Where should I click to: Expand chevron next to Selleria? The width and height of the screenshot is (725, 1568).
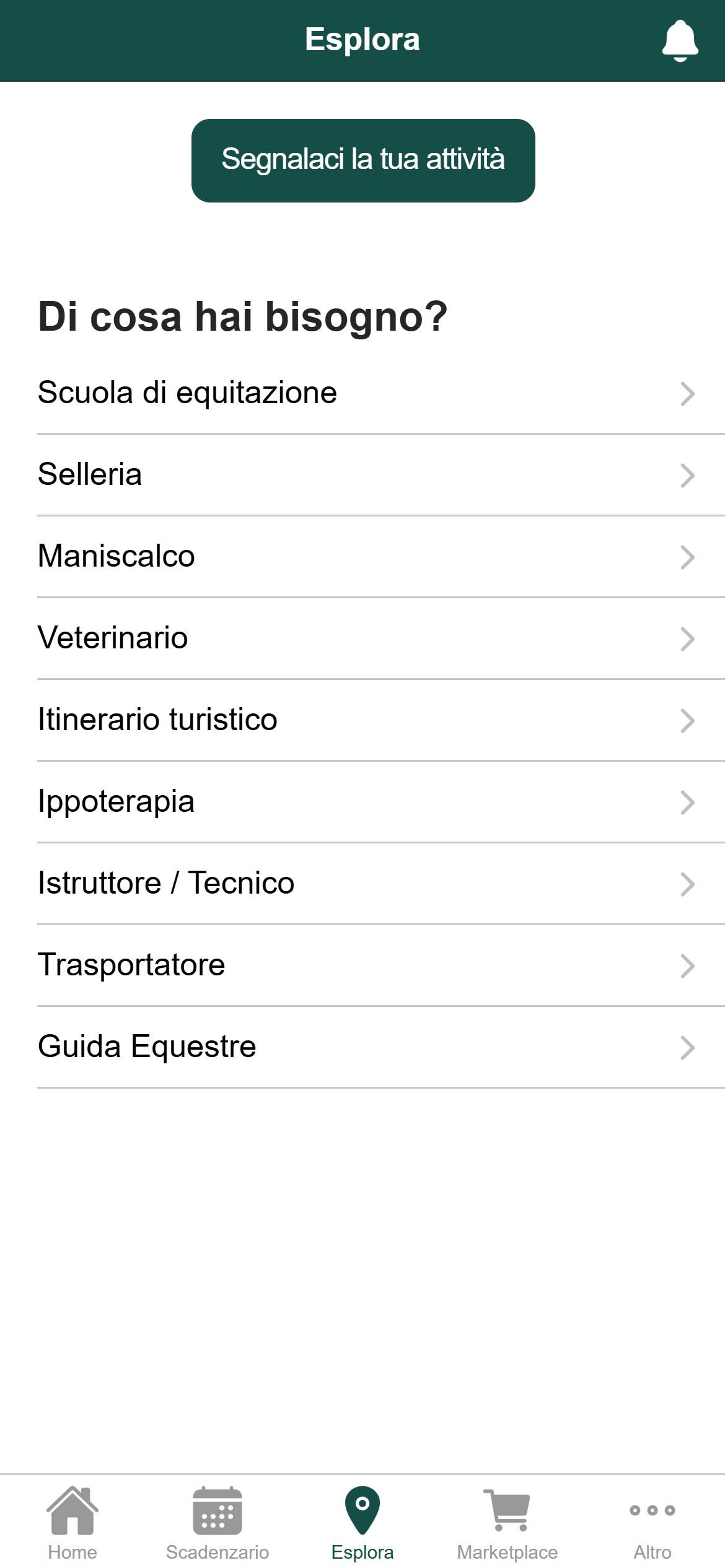687,476
